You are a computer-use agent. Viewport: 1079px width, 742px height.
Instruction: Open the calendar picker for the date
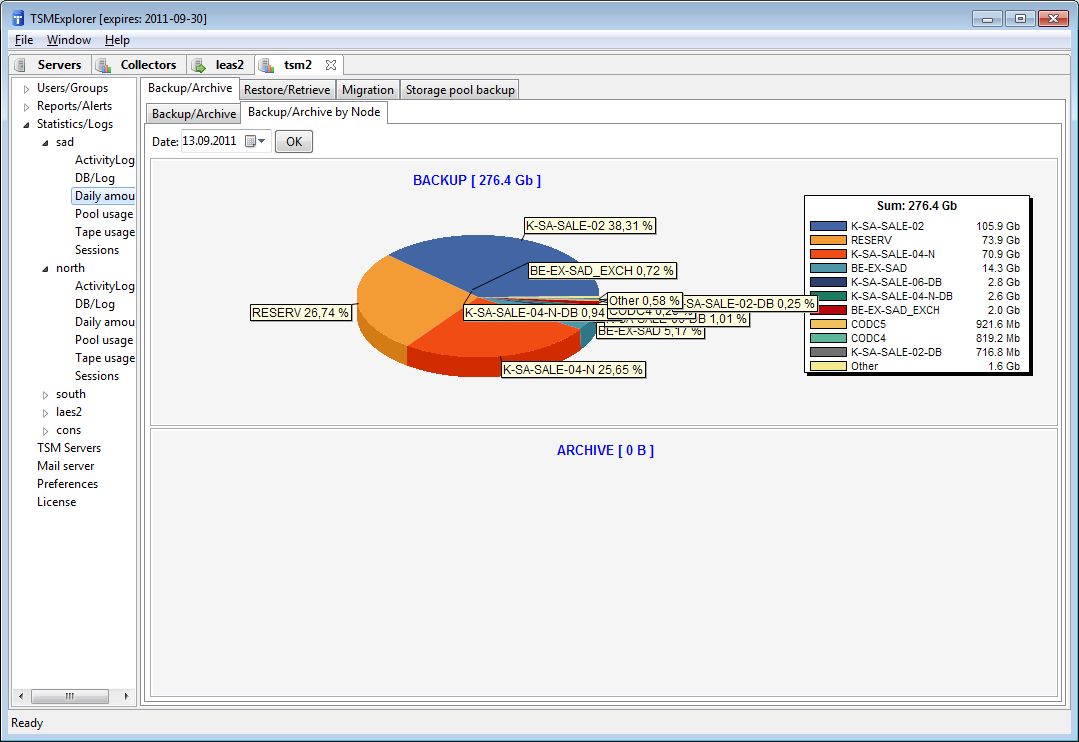[x=255, y=141]
